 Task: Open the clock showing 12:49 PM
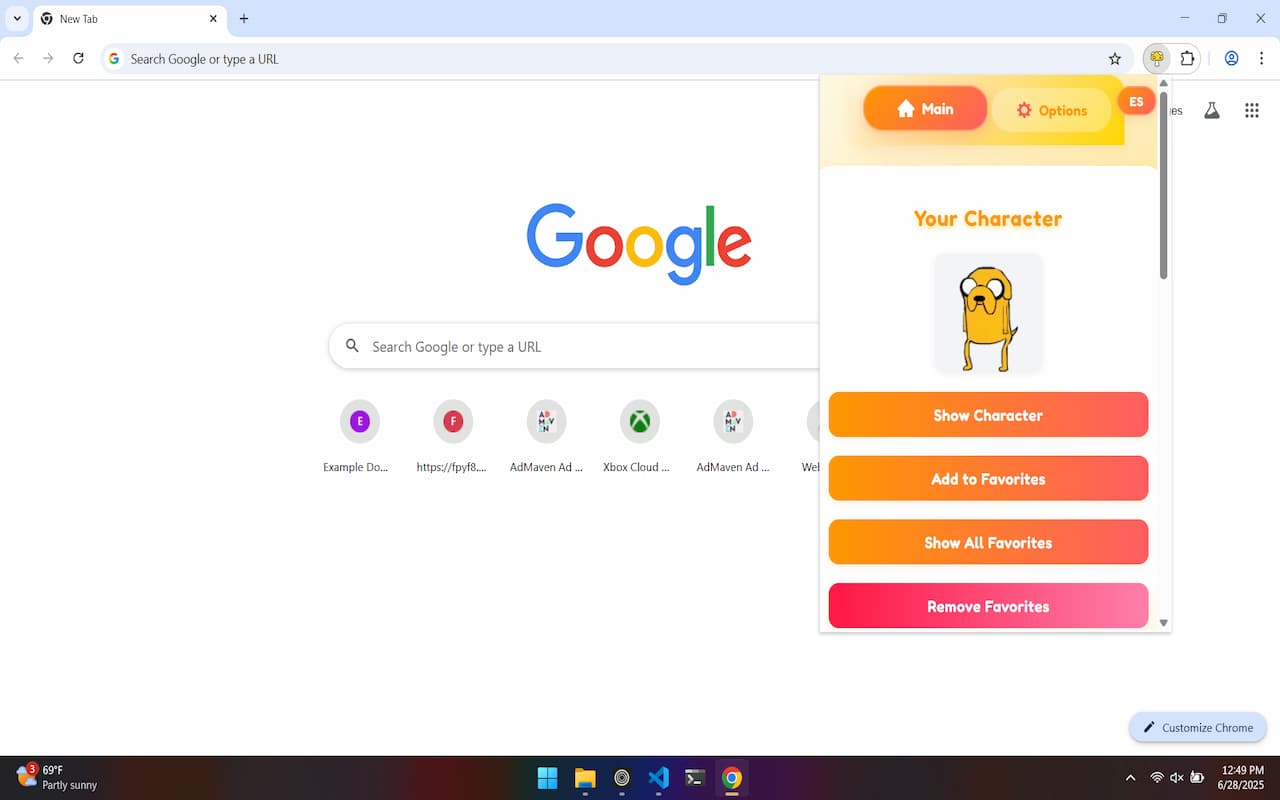tap(1242, 778)
